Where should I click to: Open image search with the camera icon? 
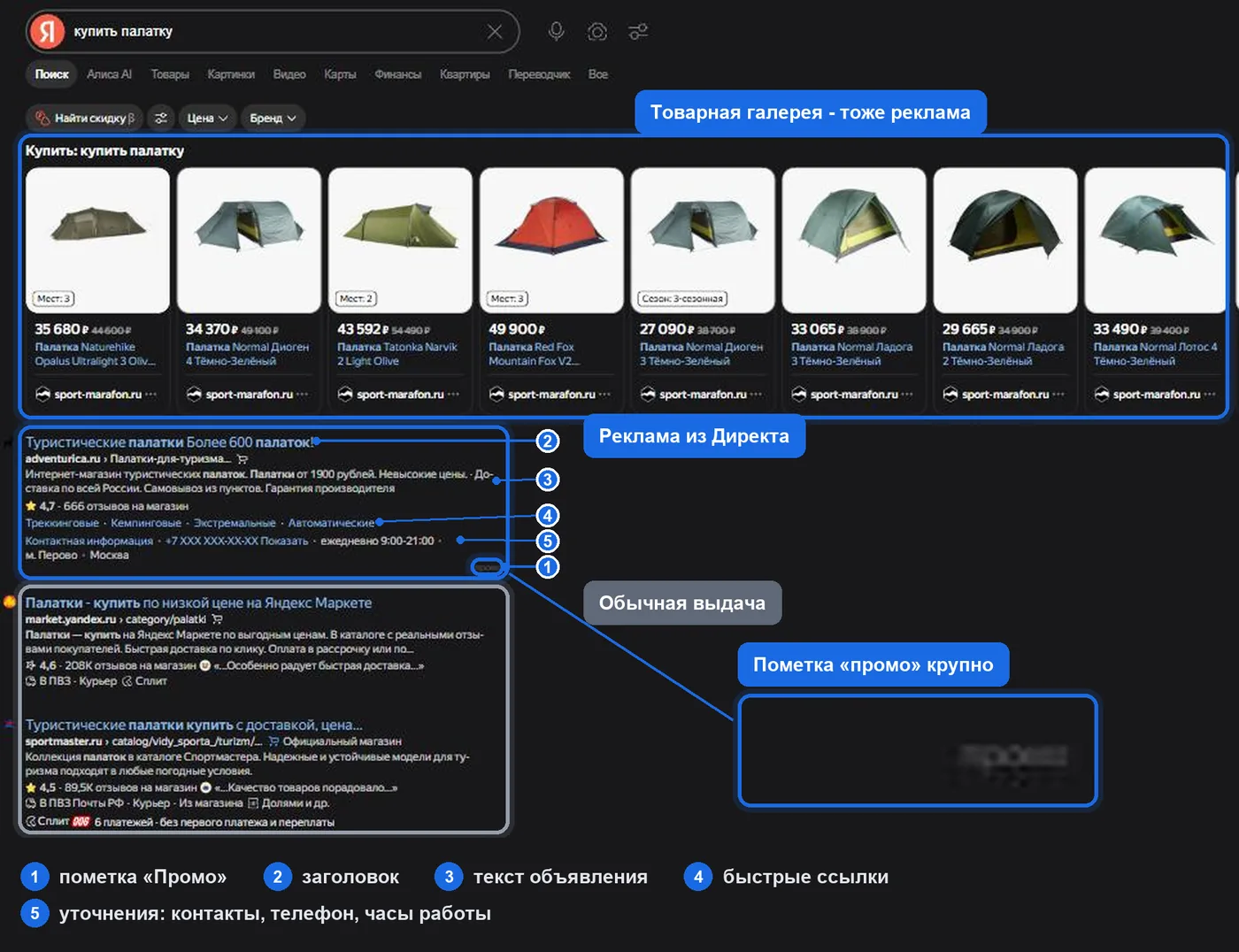click(x=597, y=32)
